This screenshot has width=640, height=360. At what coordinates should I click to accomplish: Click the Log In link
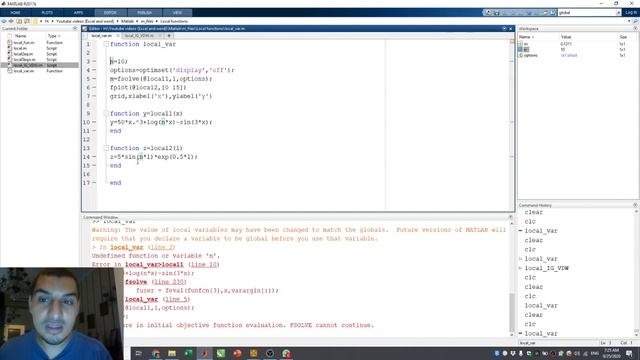pos(631,13)
